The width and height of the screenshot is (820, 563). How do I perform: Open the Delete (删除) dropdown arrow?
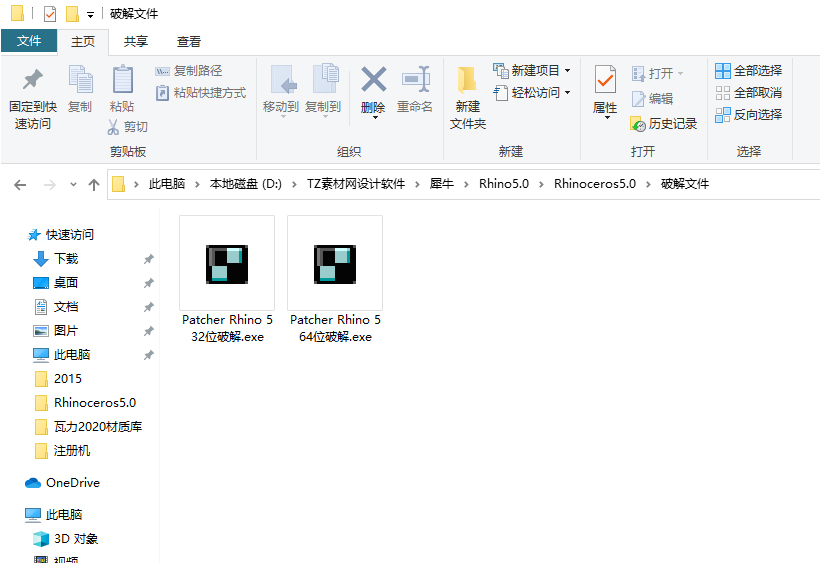tap(374, 118)
